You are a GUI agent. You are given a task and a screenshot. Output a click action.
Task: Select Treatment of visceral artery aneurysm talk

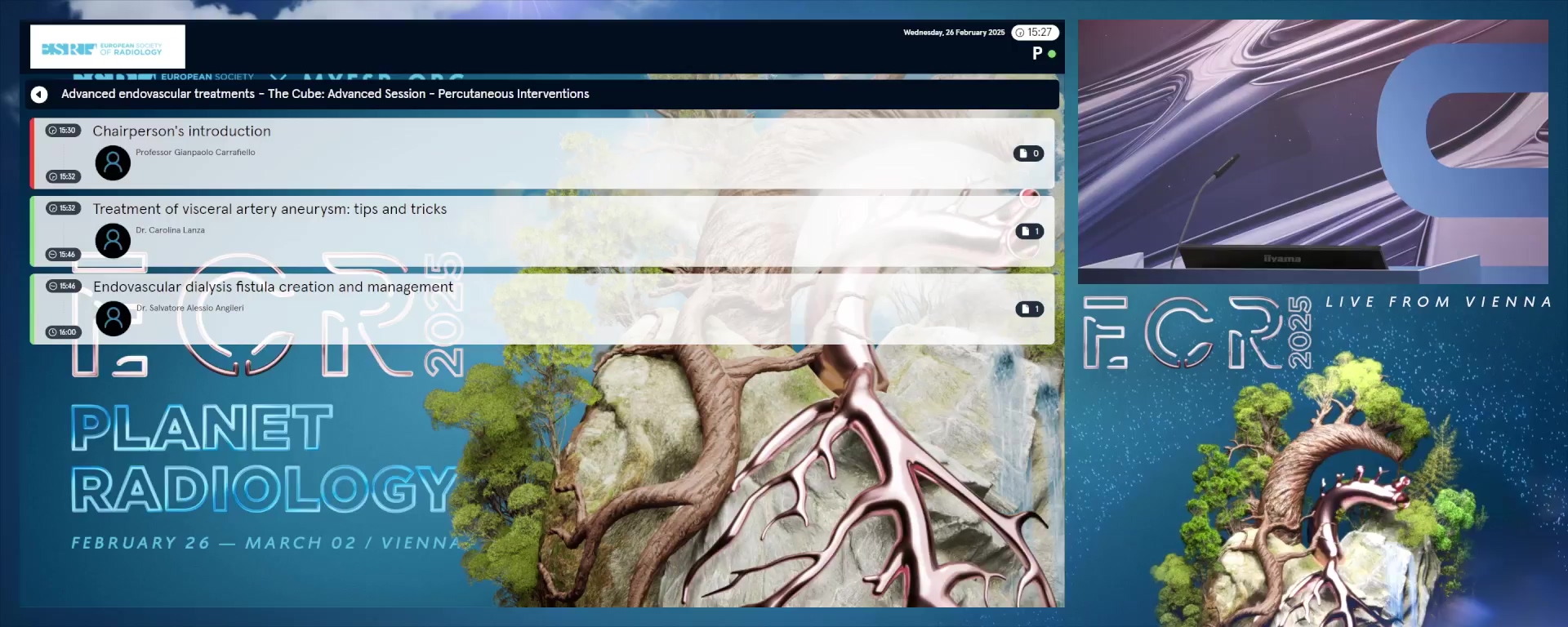pos(542,231)
